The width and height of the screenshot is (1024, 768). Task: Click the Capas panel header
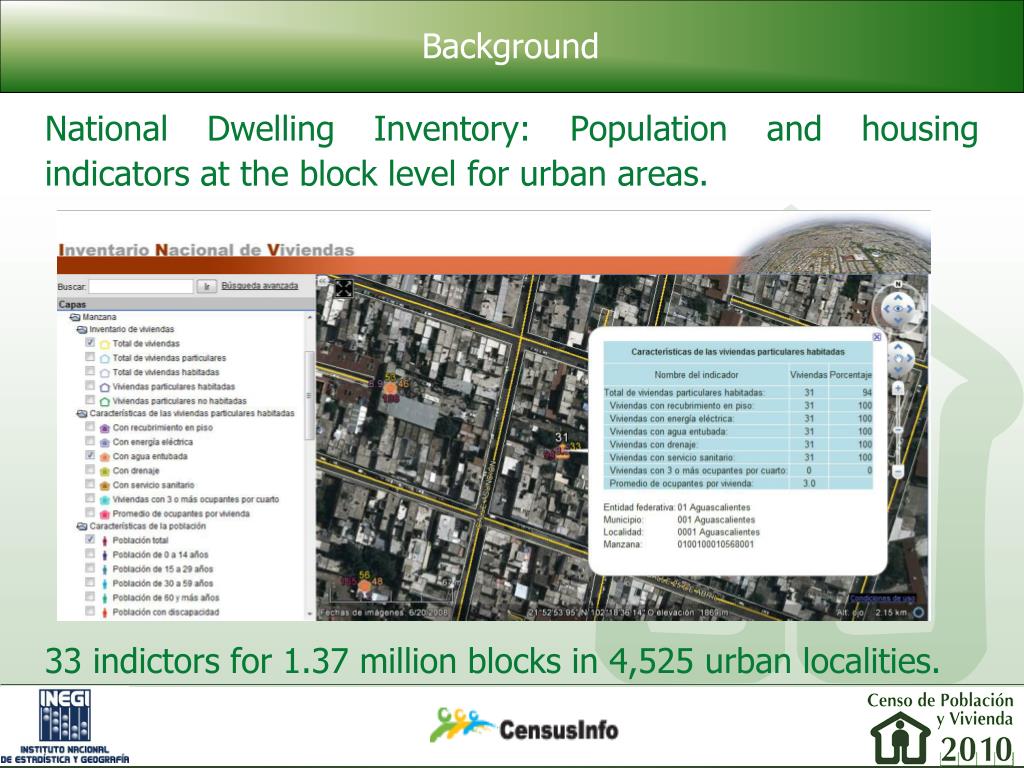pos(73,304)
